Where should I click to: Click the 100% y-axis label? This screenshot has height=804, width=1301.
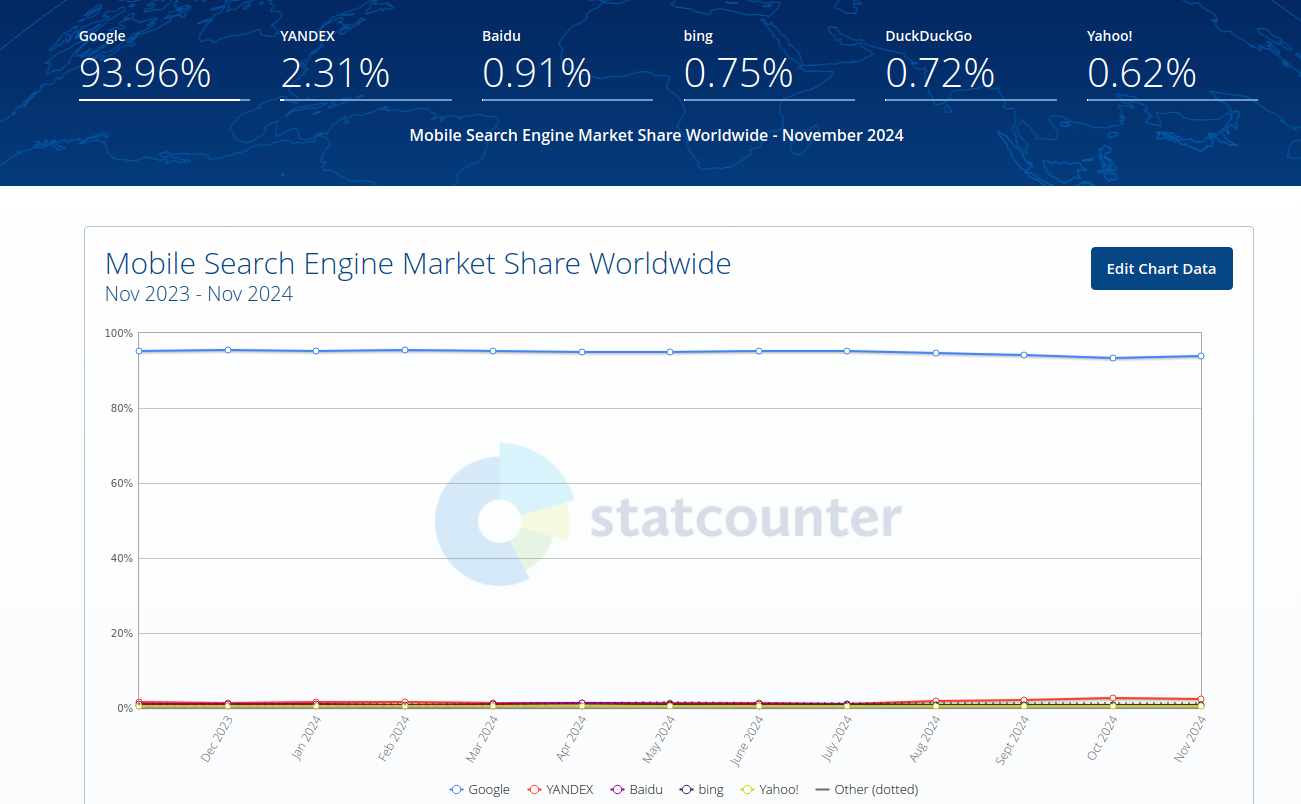coord(119,333)
